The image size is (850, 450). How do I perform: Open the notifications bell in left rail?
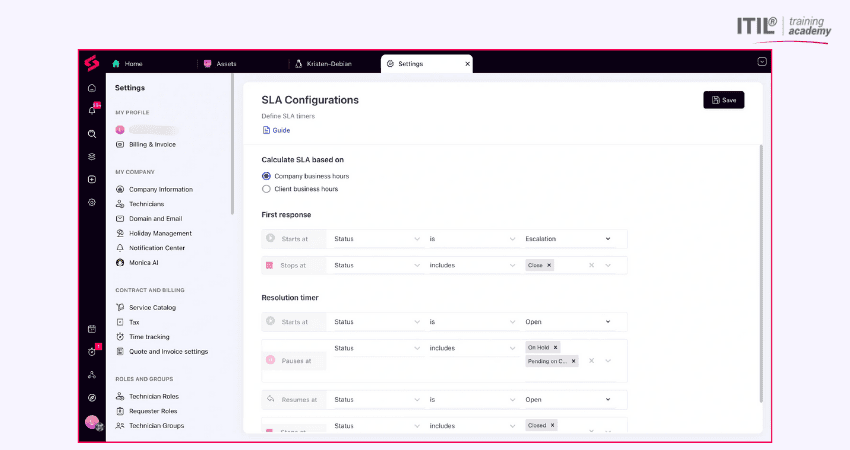click(x=92, y=110)
